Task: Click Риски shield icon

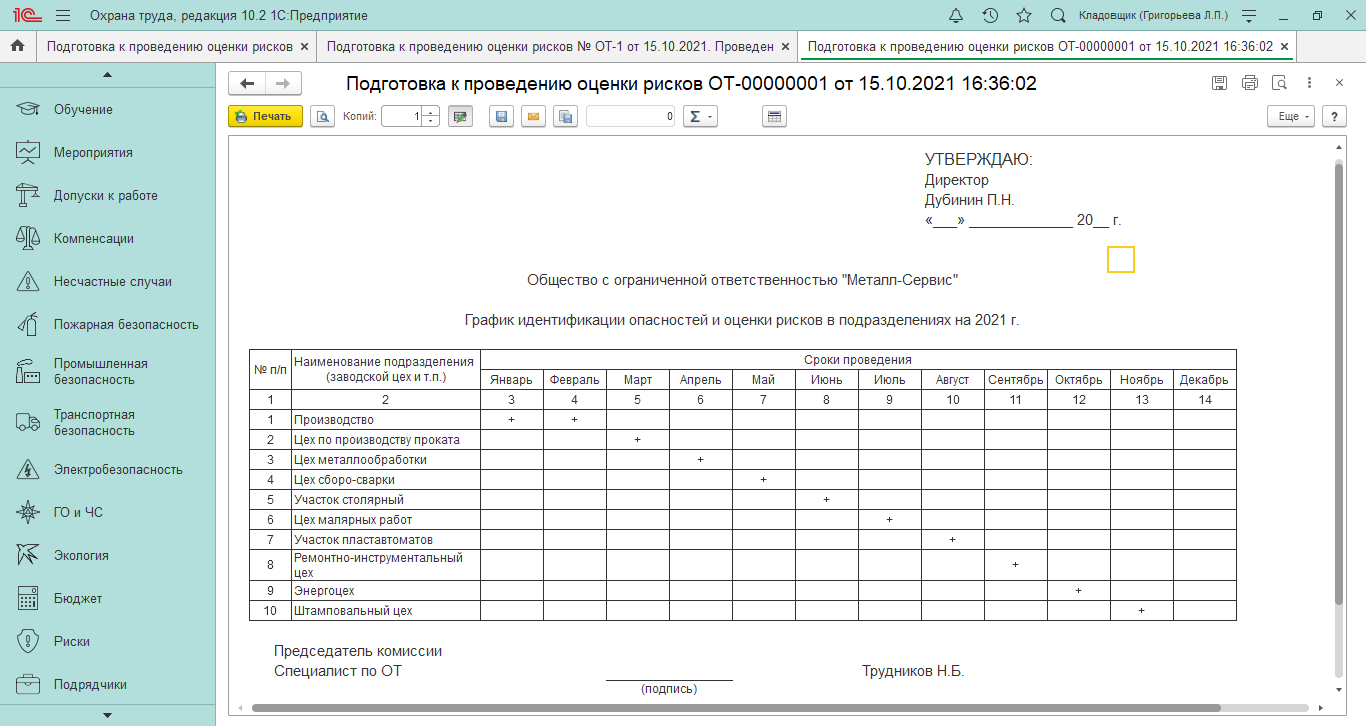Action: [28, 642]
